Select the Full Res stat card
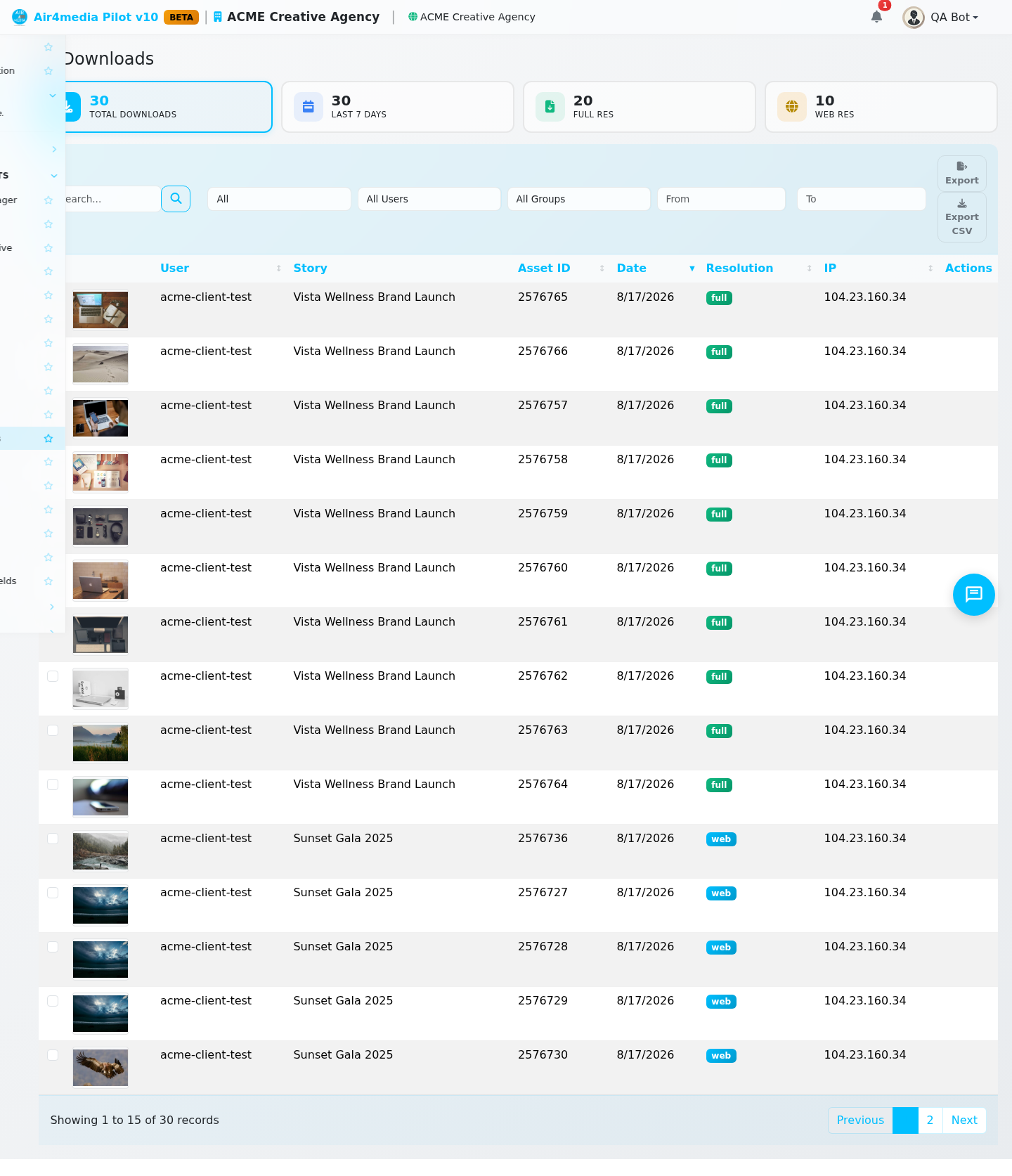This screenshot has height=1176, width=1012. coord(640,107)
